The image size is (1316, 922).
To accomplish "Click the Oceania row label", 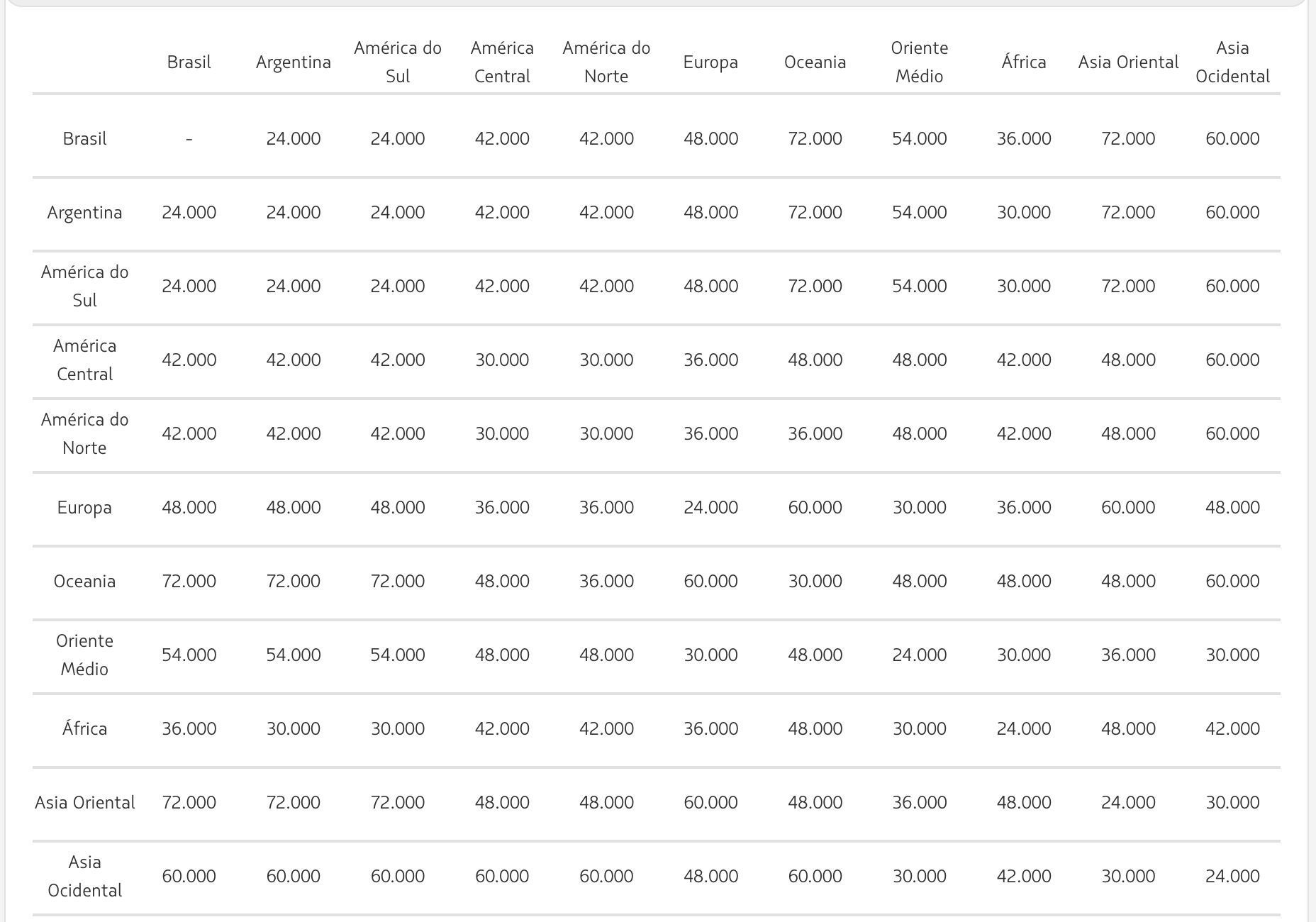I will 84,582.
